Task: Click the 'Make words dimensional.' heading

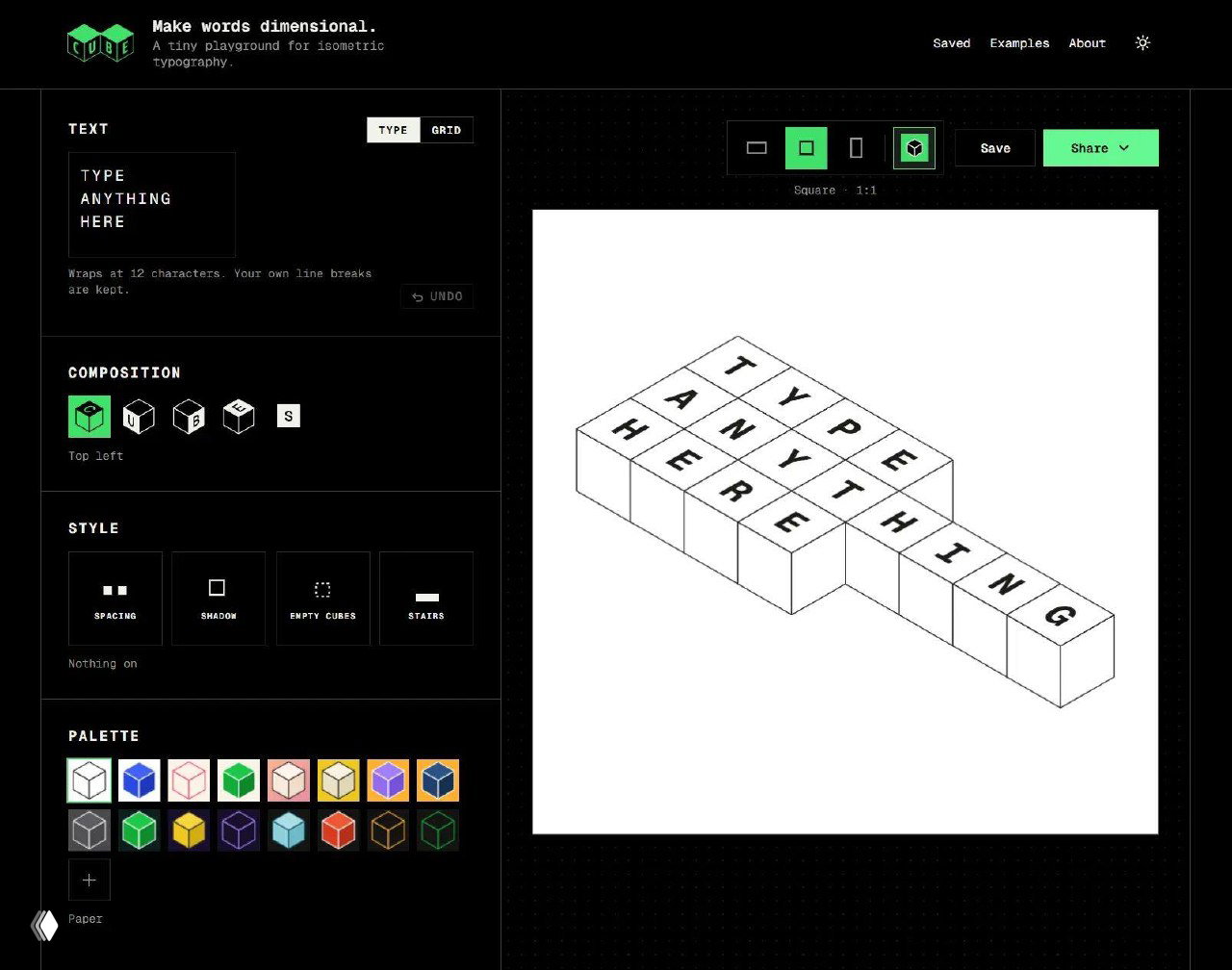Action: pos(265,26)
